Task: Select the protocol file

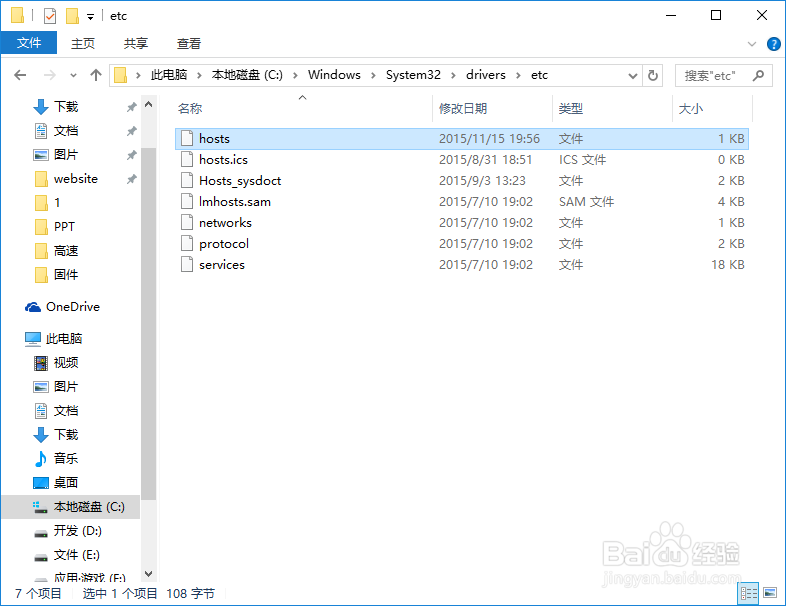Action: coord(462,244)
